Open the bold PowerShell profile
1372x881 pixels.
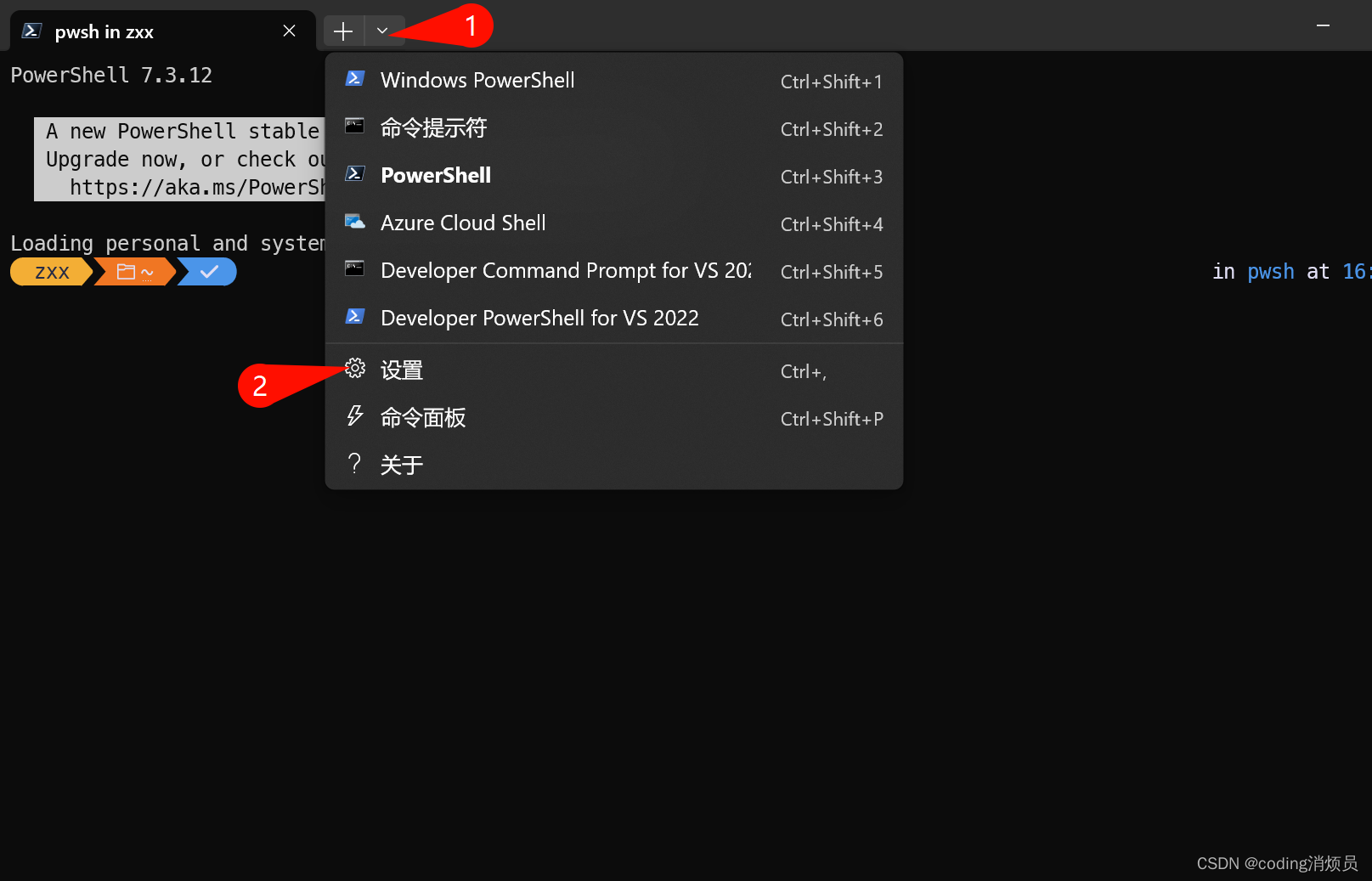(x=613, y=175)
